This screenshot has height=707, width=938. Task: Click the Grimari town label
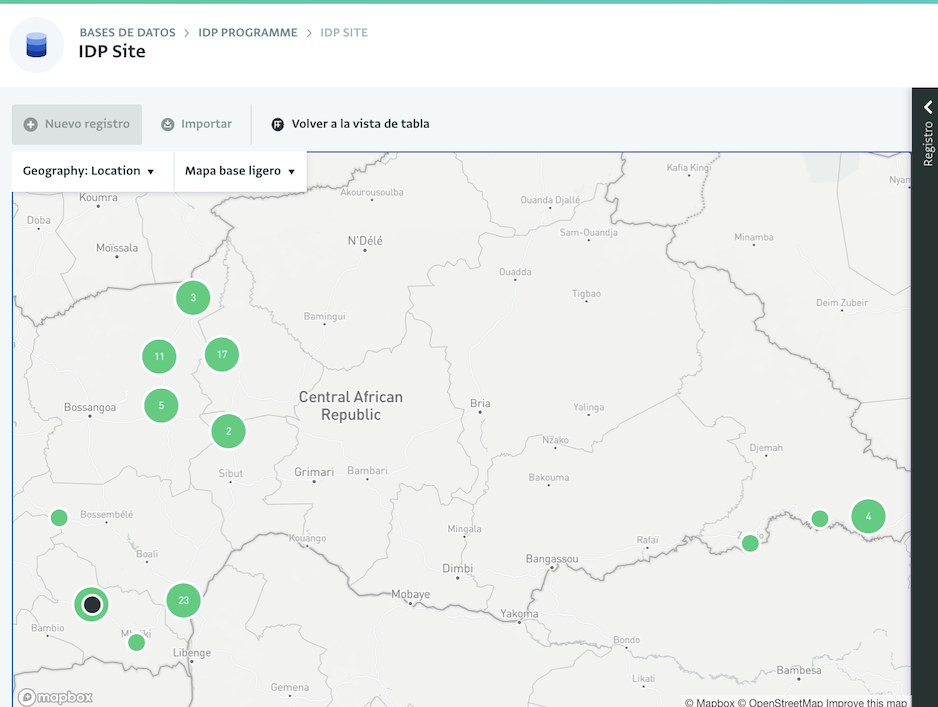click(x=314, y=472)
